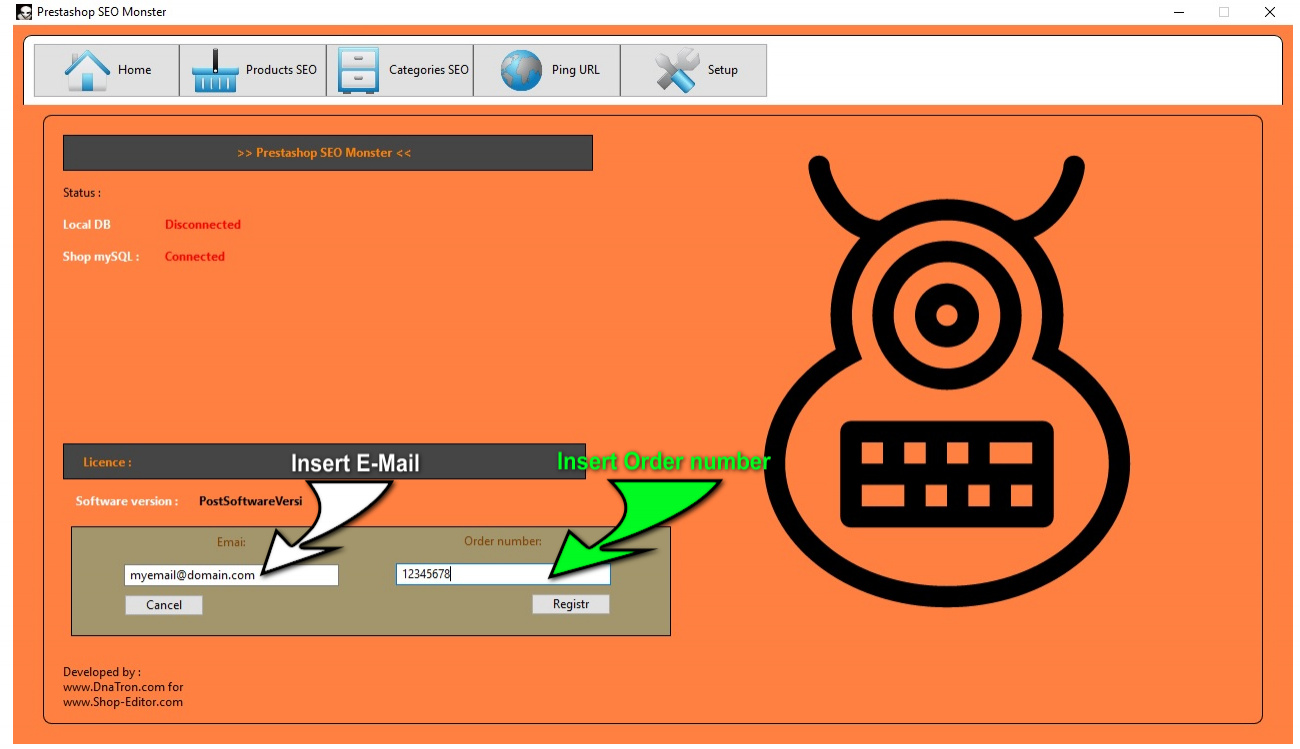Viewport: 1300px width, 749px height.
Task: Switch to Products SEO tab label
Action: 281,70
